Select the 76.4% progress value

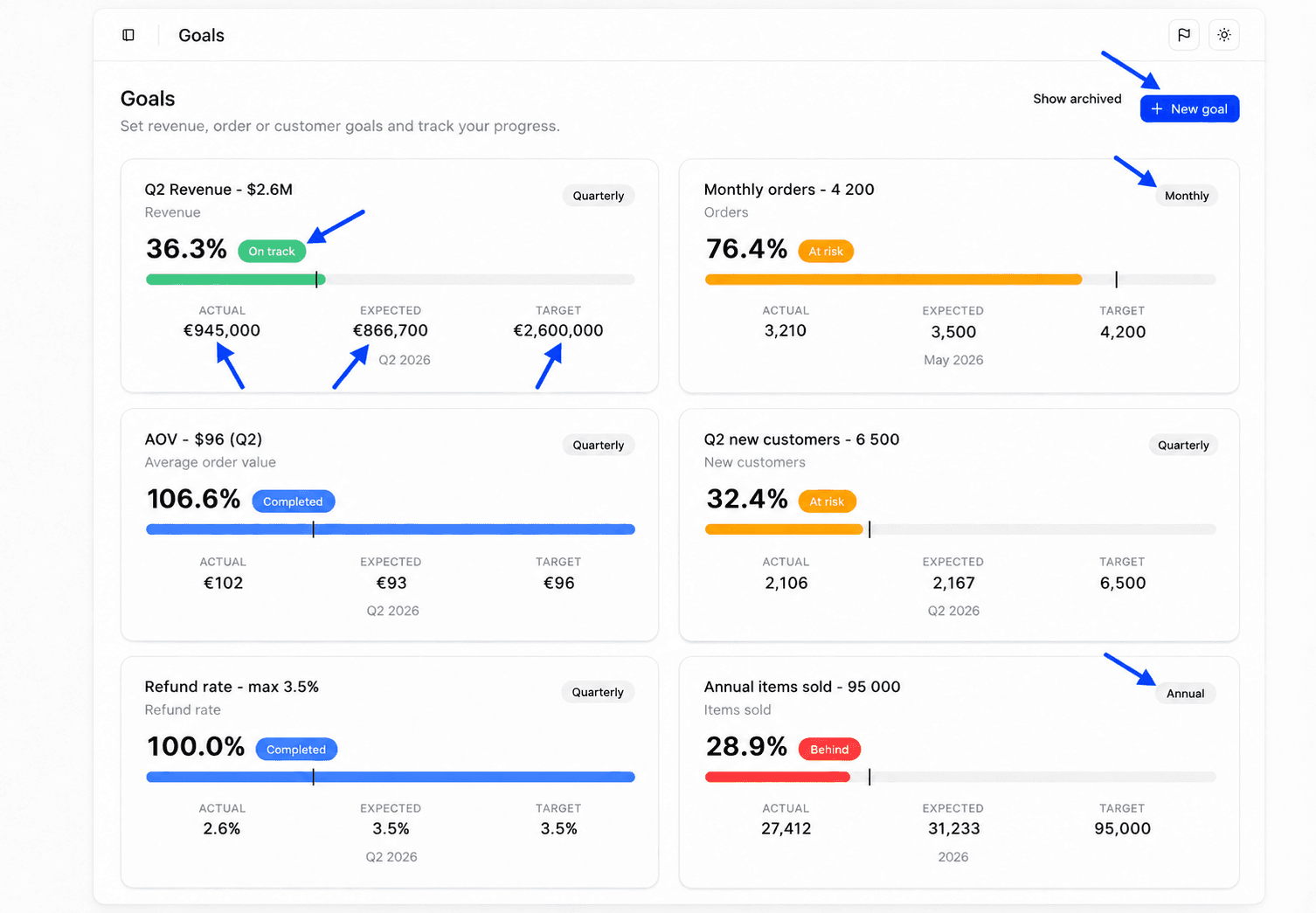click(747, 249)
